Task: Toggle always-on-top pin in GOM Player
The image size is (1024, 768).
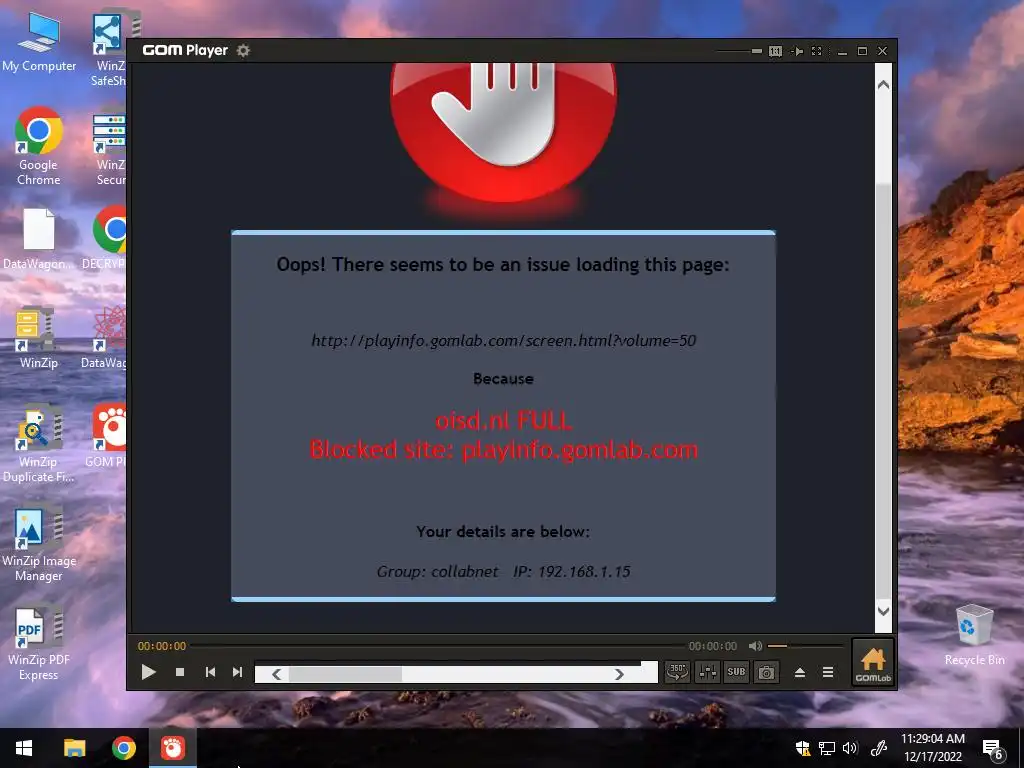Action: (797, 51)
